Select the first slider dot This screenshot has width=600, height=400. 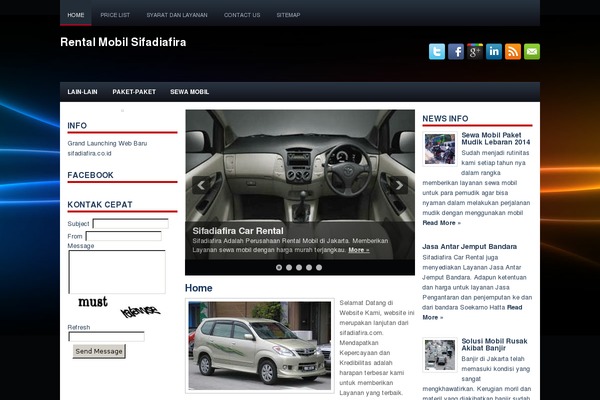(279, 268)
